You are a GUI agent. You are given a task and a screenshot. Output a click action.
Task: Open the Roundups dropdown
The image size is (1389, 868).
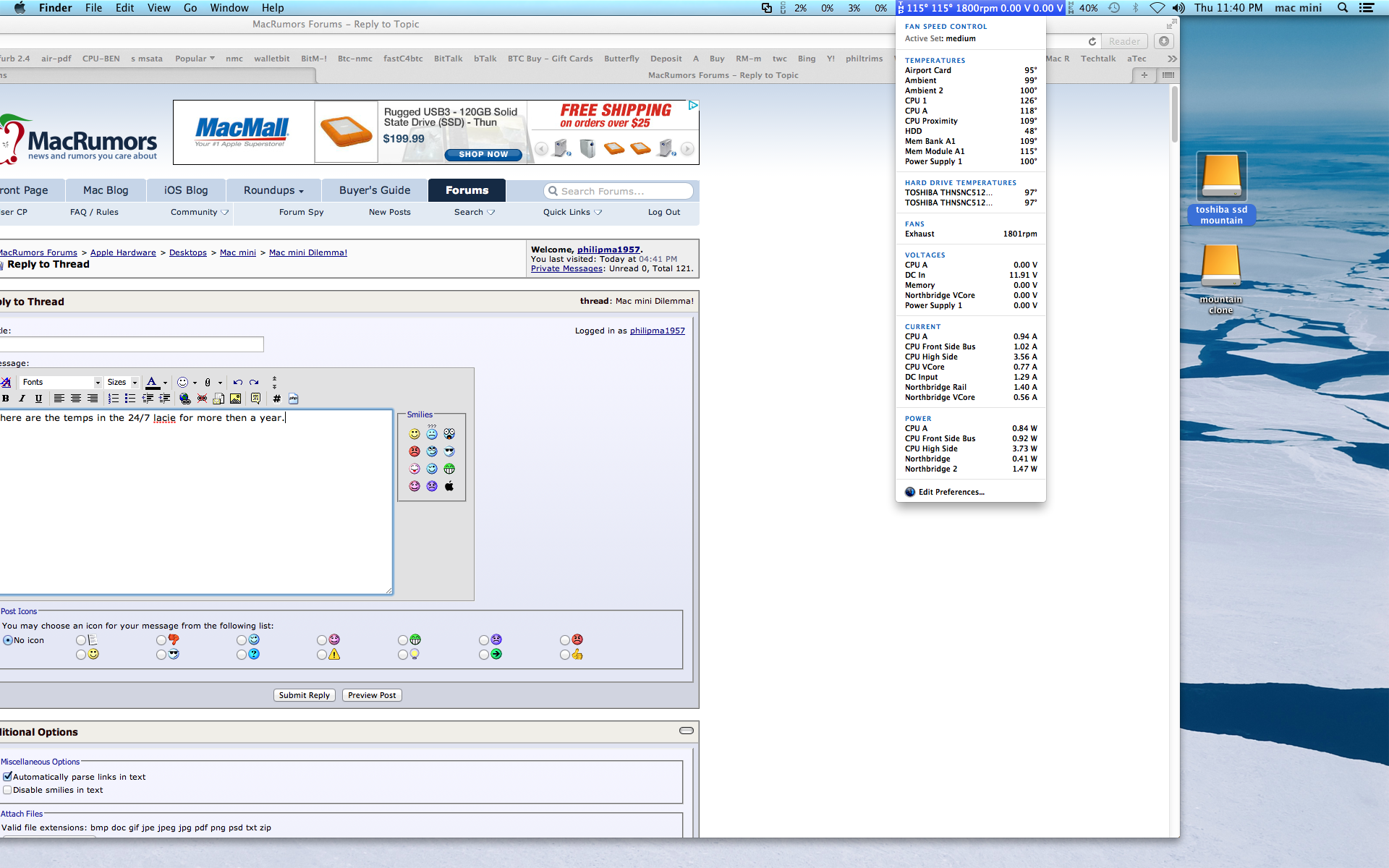(x=273, y=190)
